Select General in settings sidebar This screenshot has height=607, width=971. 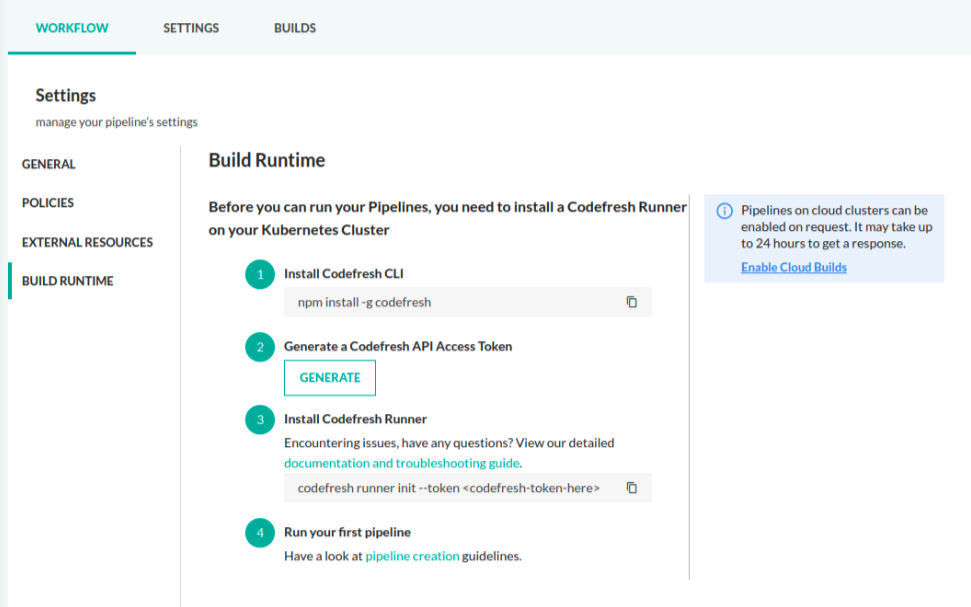click(x=49, y=164)
